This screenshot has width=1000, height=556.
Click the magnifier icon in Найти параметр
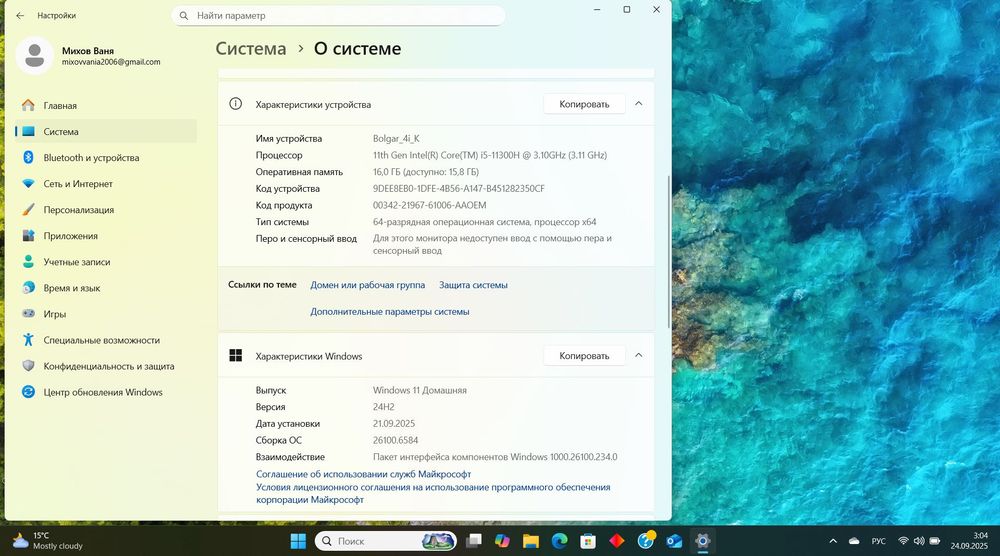[184, 15]
